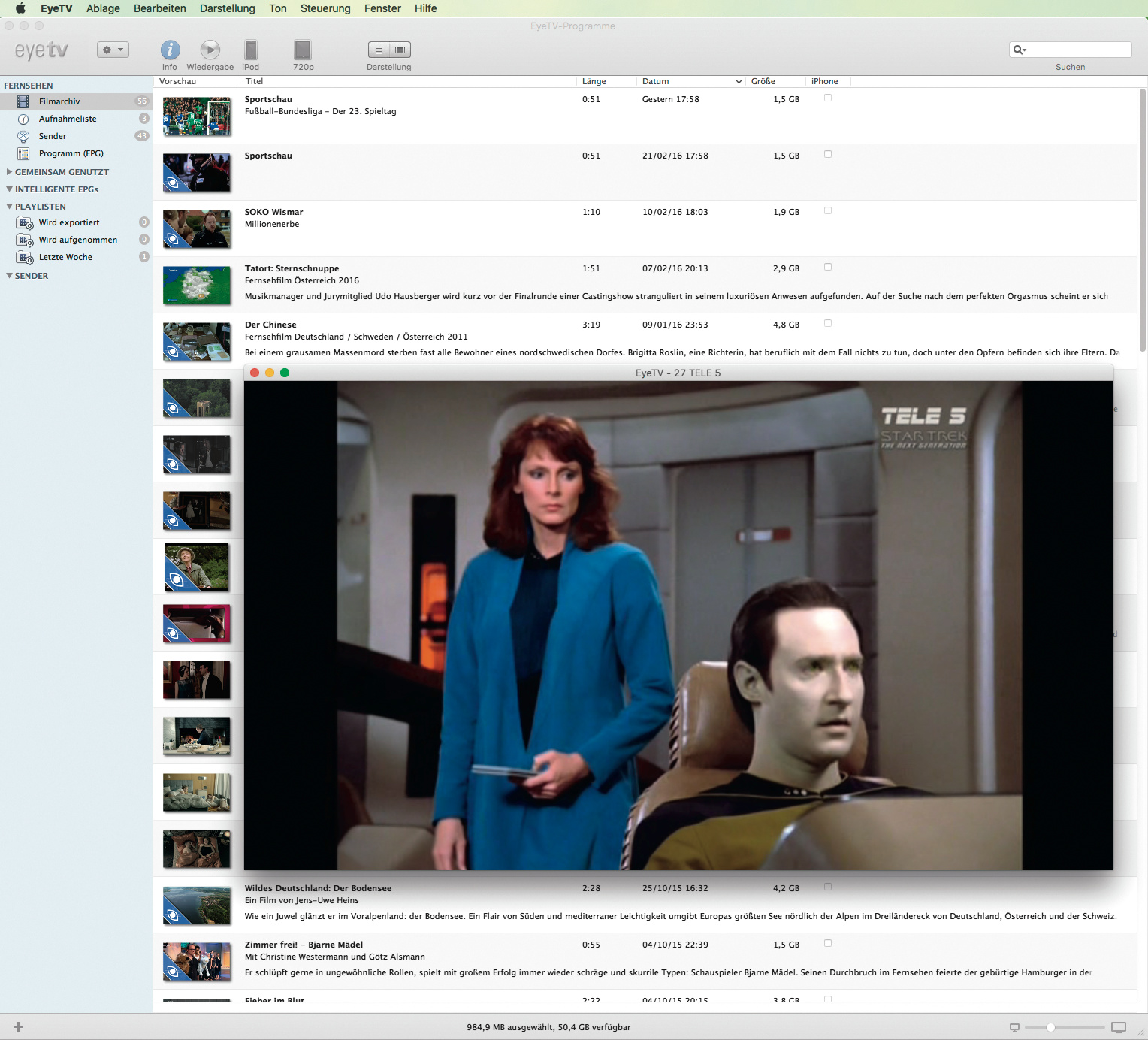
Task: Enable iPhone checkbox for Sportschau Fußball-Bundesliga
Action: [828, 98]
